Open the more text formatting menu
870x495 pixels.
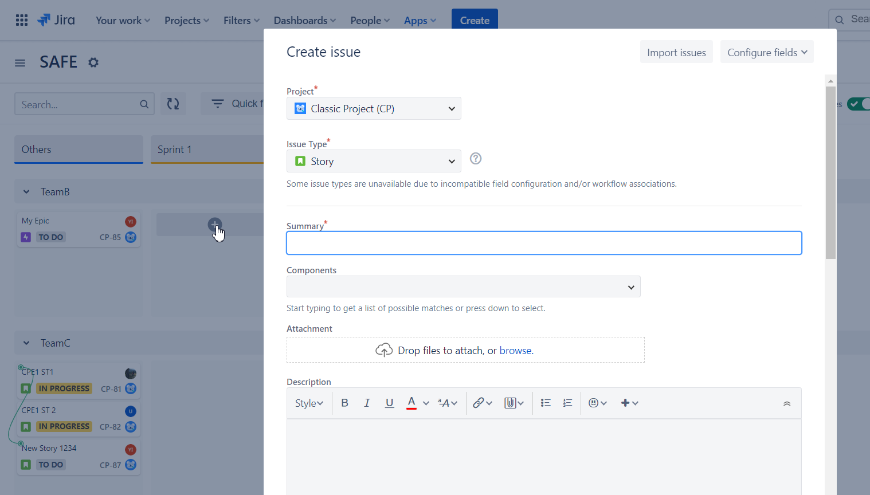(x=447, y=403)
